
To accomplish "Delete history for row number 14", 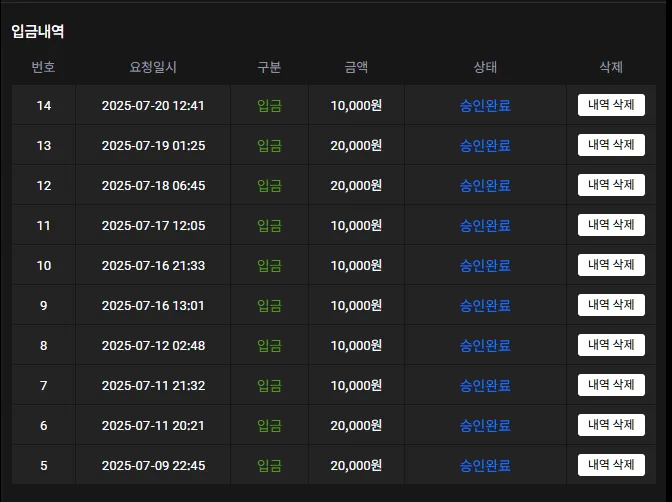I will 611,105.
